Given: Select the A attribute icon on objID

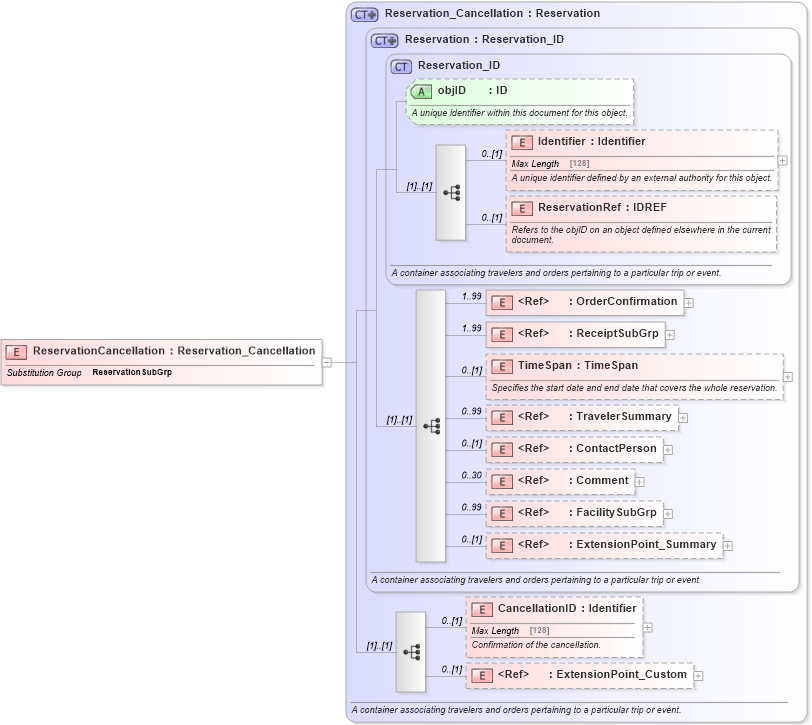Looking at the screenshot, I should [x=421, y=90].
